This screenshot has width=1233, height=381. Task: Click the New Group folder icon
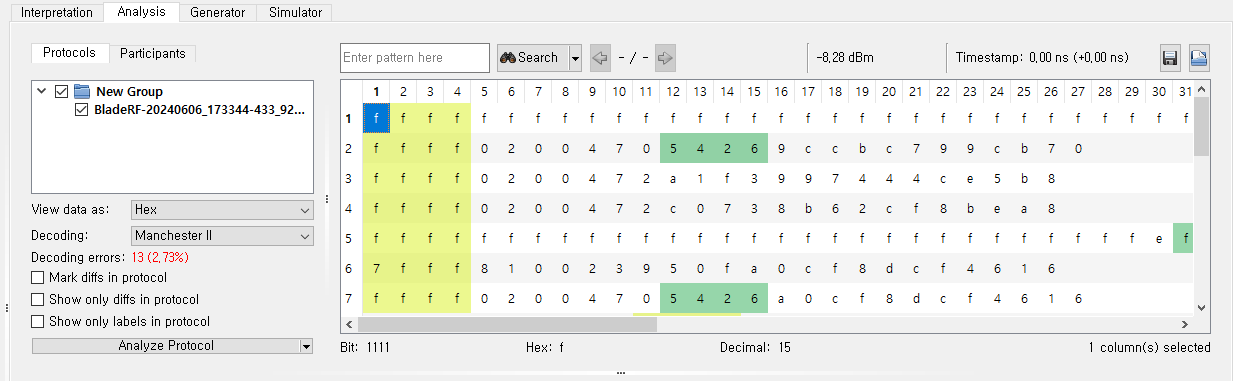point(82,91)
